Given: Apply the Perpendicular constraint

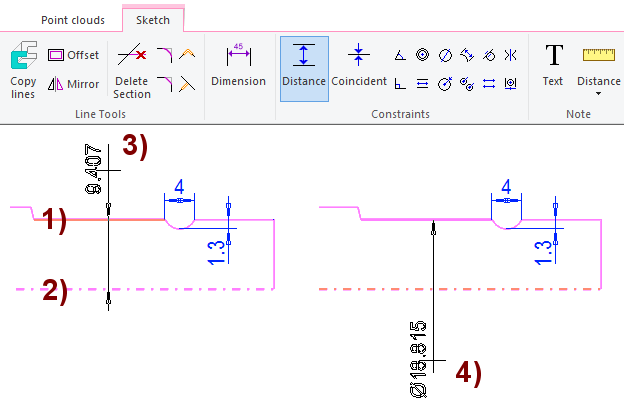Looking at the screenshot, I should (400, 84).
